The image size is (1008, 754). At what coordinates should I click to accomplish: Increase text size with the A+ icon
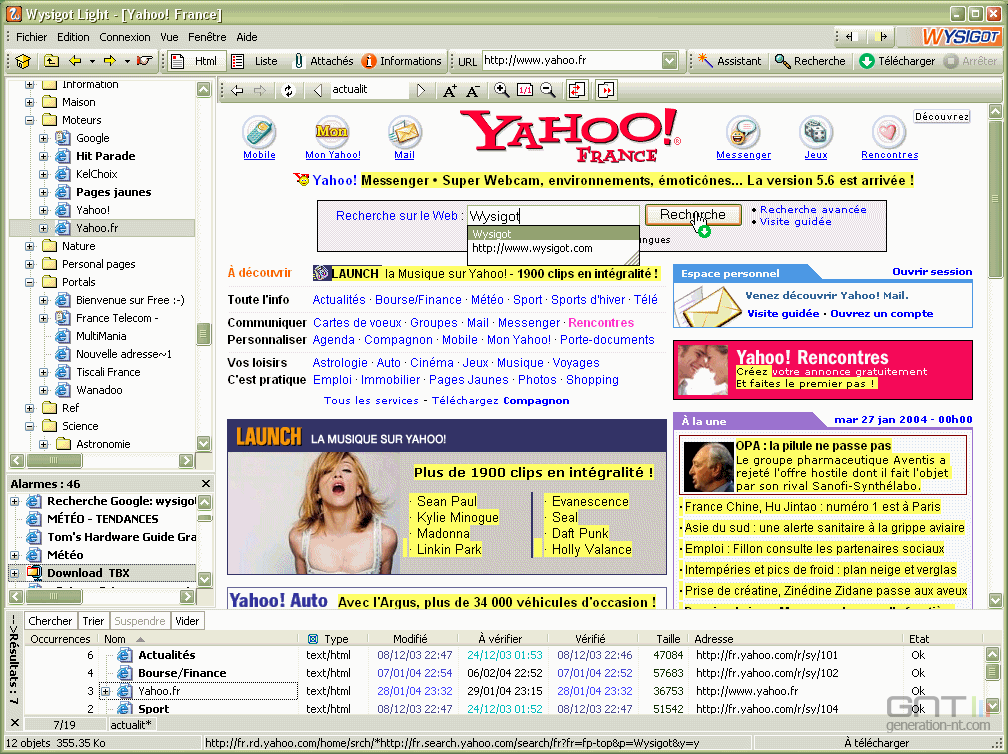(x=450, y=91)
